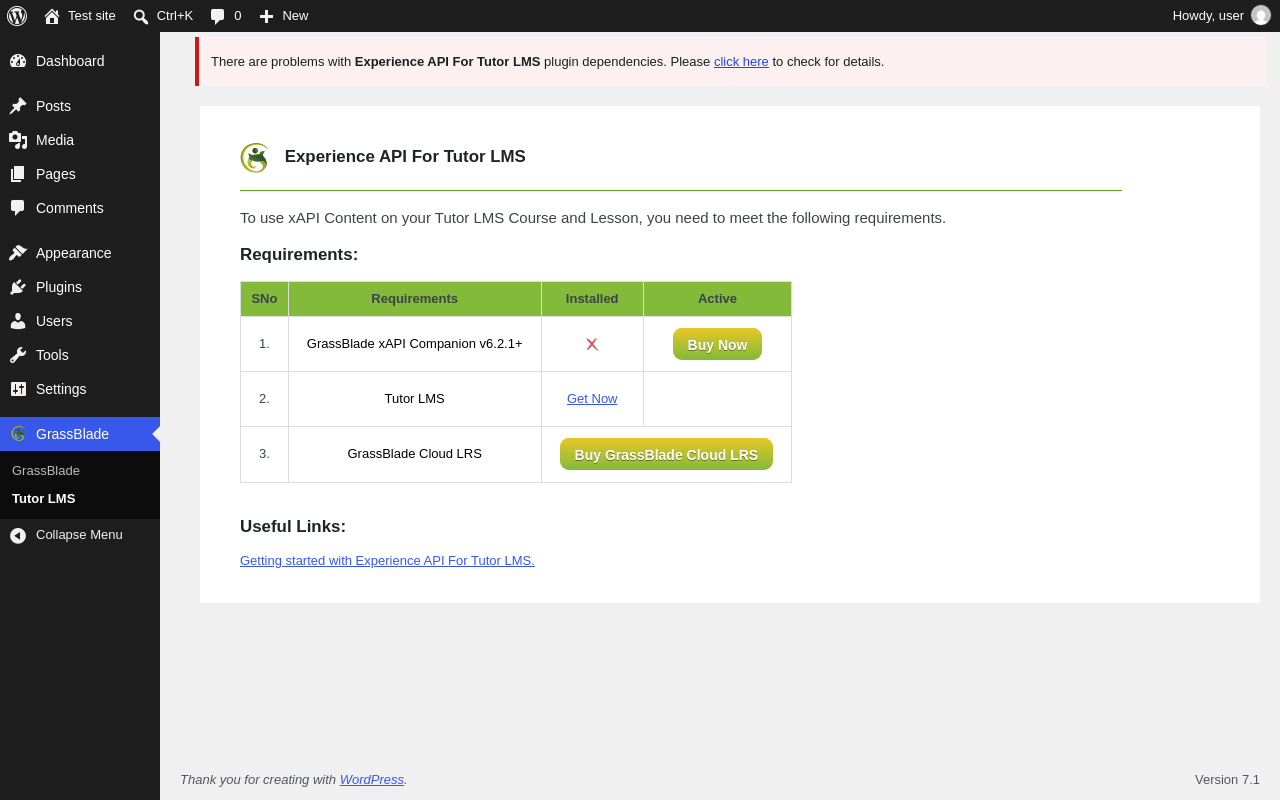Viewport: 1280px width, 800px height.
Task: Click the New toolbar item label
Action: click(x=295, y=15)
